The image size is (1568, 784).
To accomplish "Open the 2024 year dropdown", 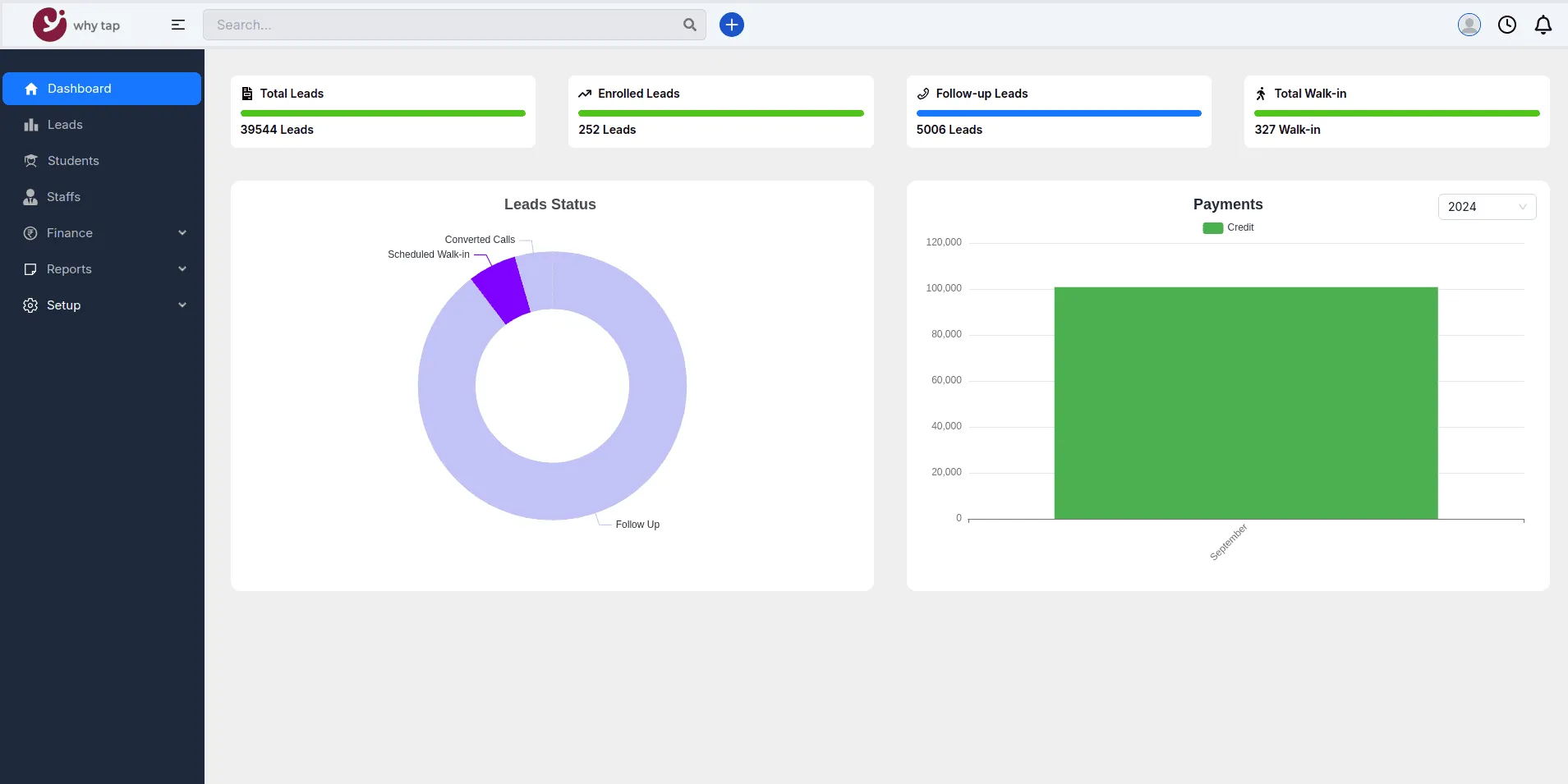I will 1487,207.
